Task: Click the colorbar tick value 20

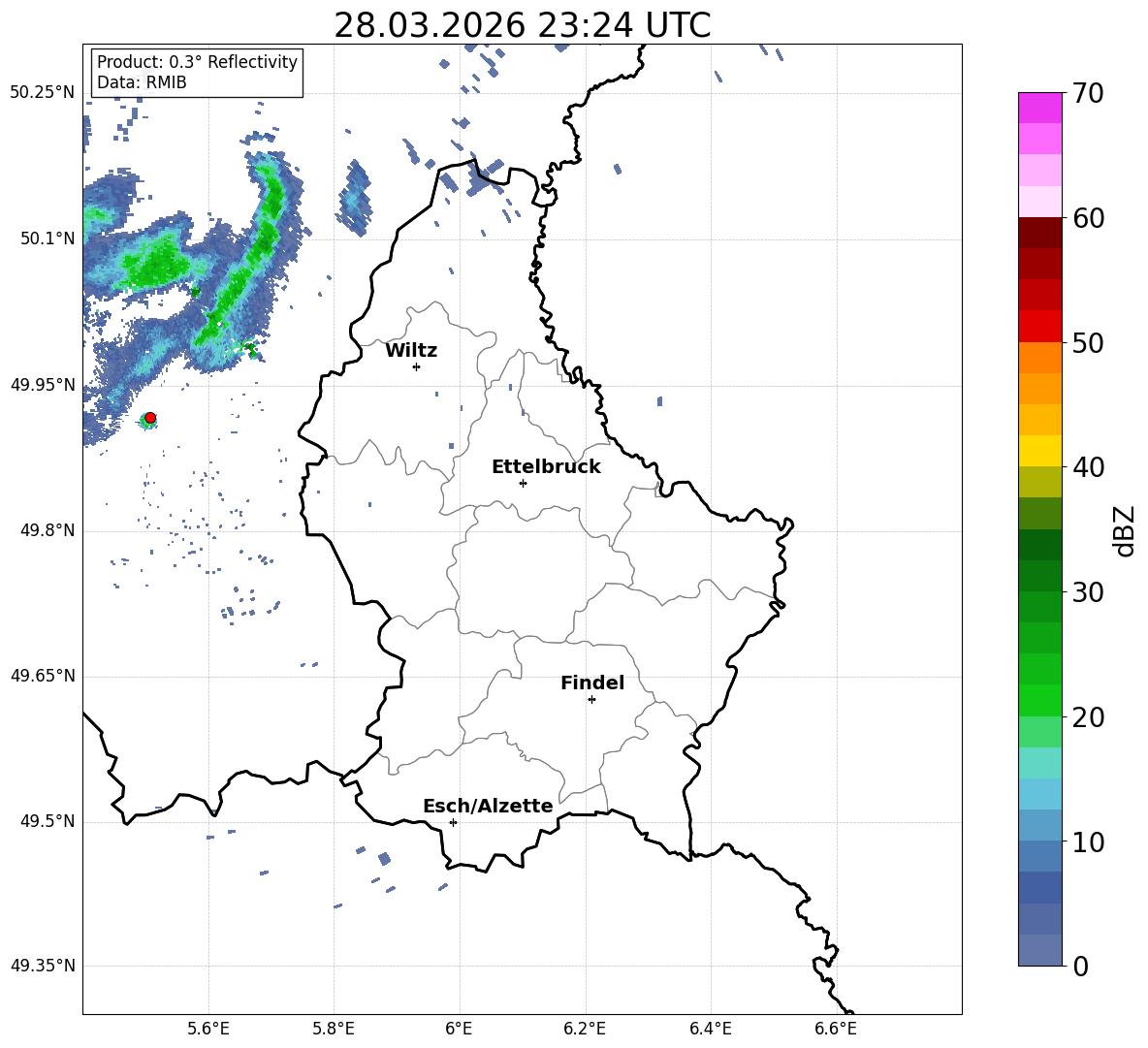Action: [x=1088, y=717]
